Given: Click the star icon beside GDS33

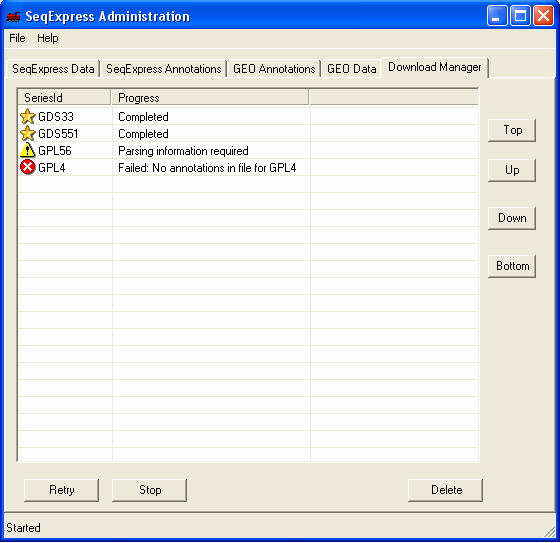Looking at the screenshot, I should coord(28,116).
